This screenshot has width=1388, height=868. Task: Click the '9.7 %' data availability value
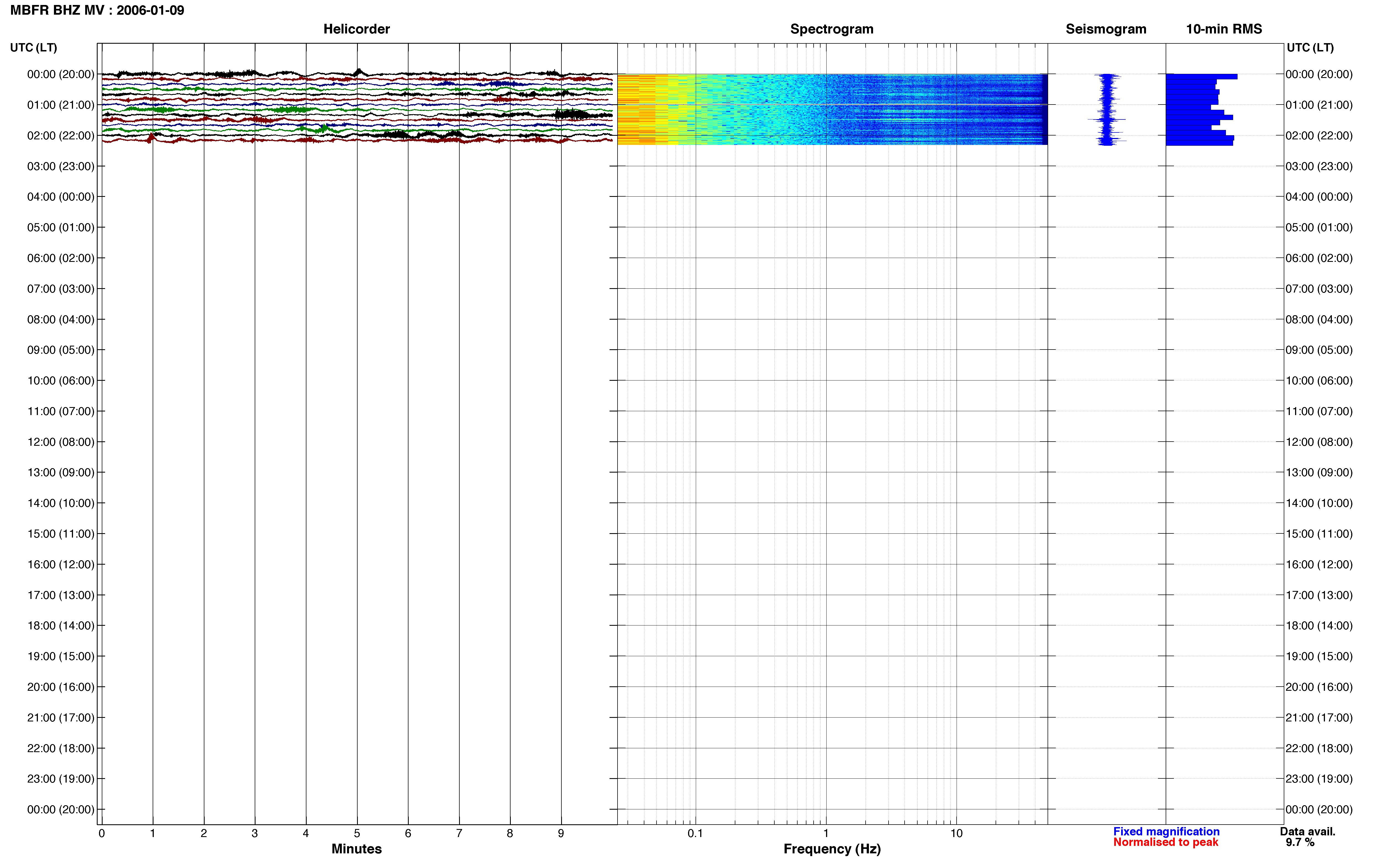coord(1300,842)
